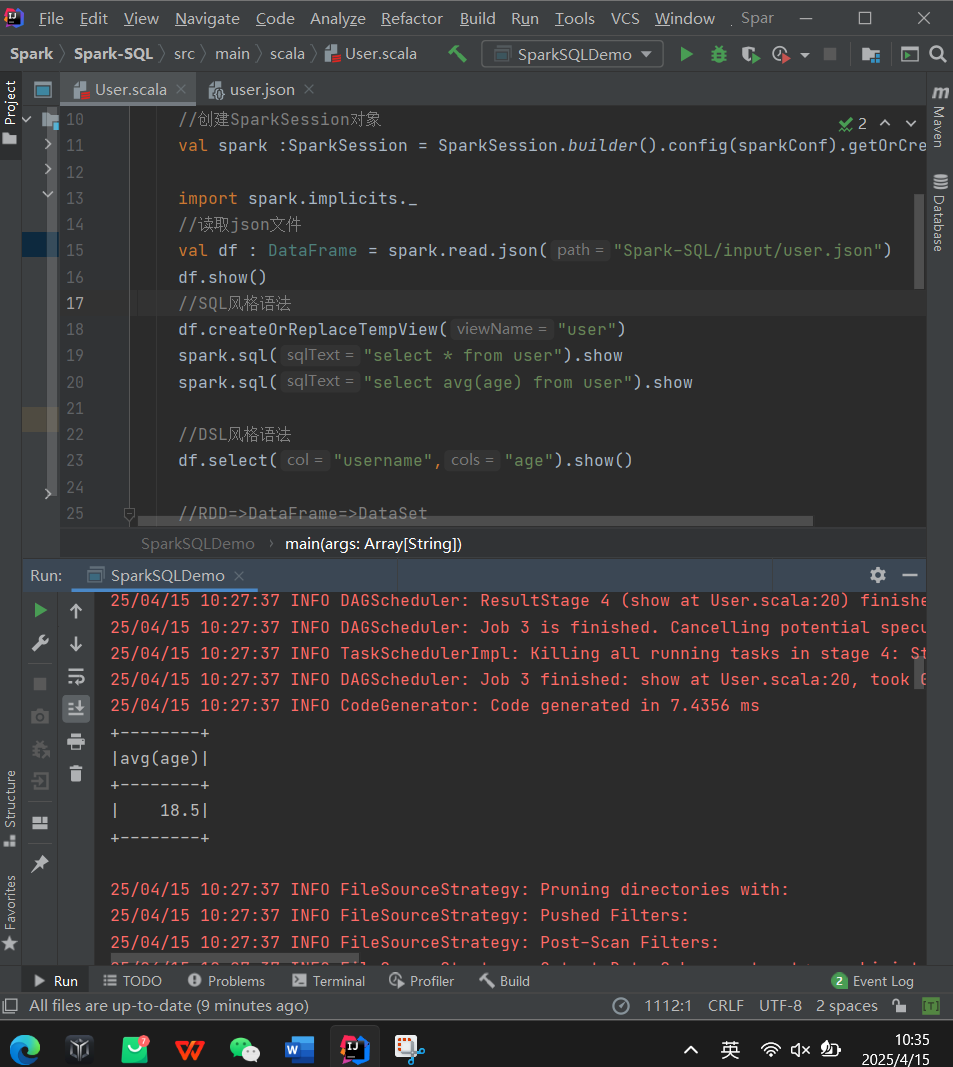Open the Profiler tool window
Image resolution: width=953 pixels, height=1067 pixels.
point(421,981)
